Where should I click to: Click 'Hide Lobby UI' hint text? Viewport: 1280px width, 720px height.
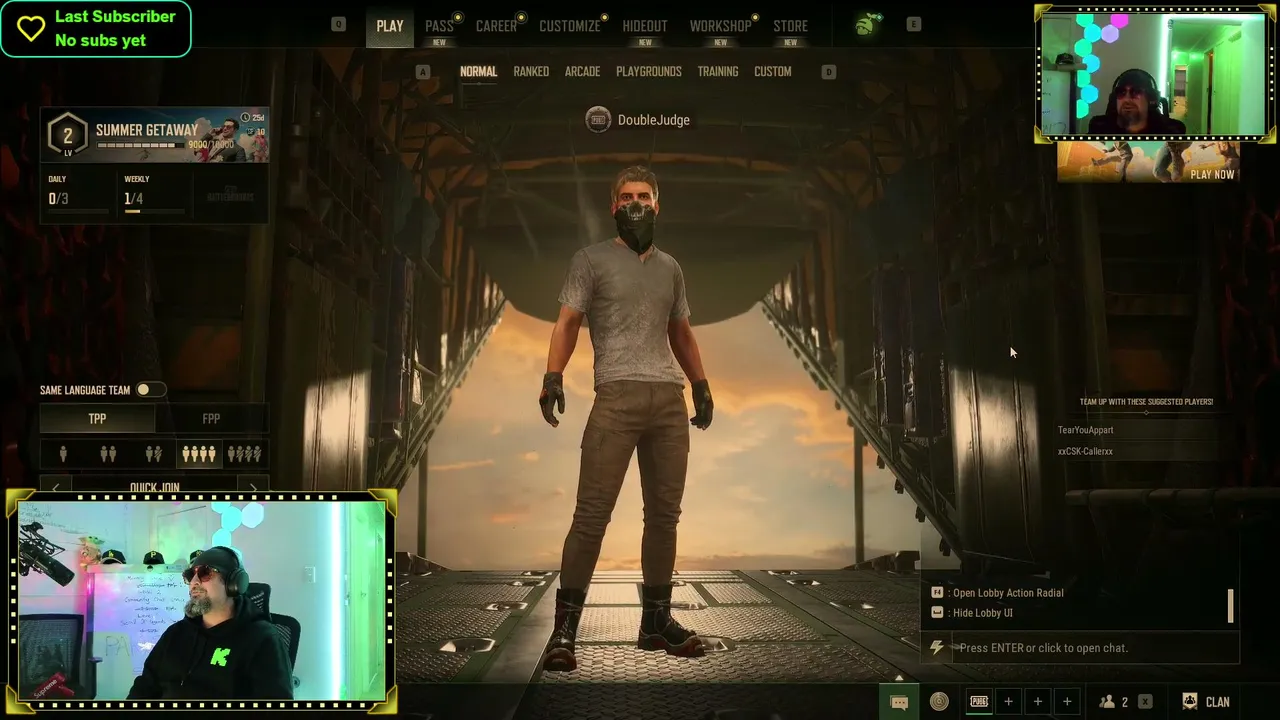click(x=983, y=613)
